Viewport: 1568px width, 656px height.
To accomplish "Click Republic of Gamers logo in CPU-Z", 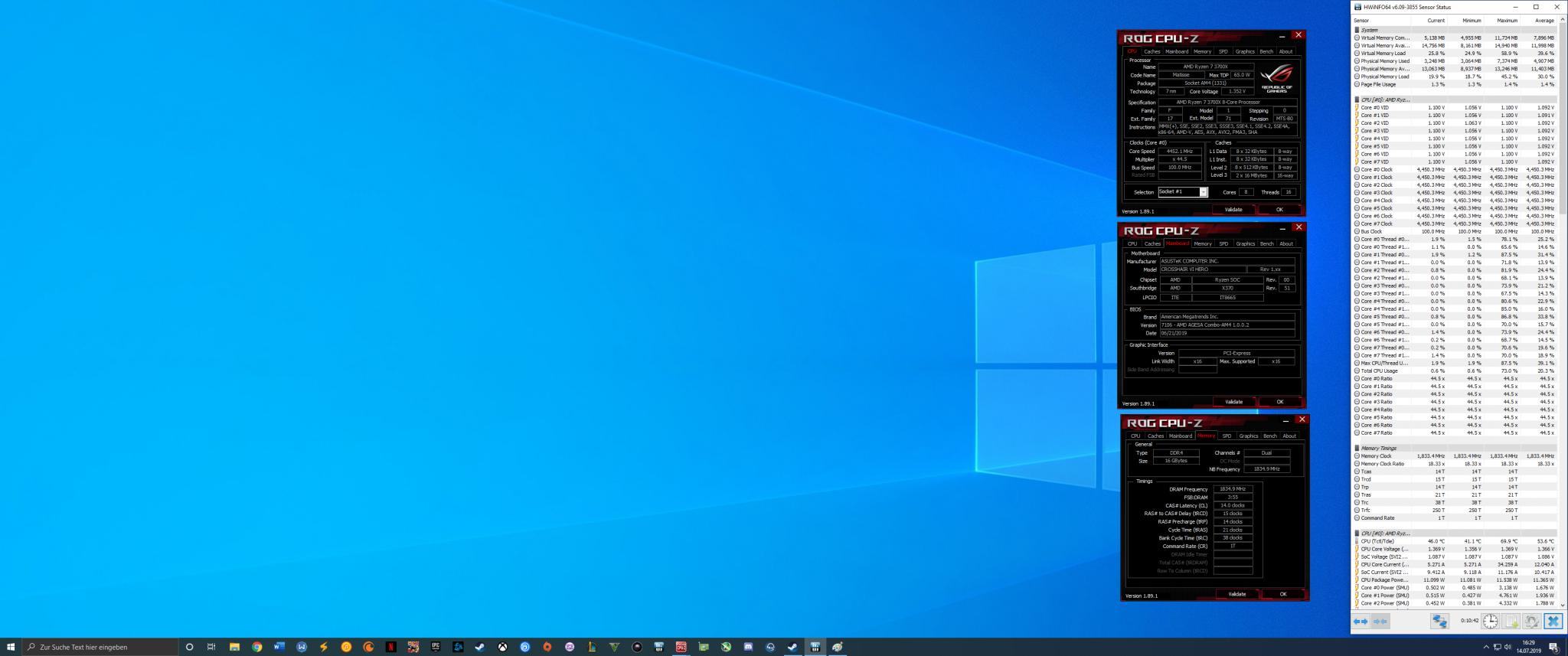I will (1276, 78).
